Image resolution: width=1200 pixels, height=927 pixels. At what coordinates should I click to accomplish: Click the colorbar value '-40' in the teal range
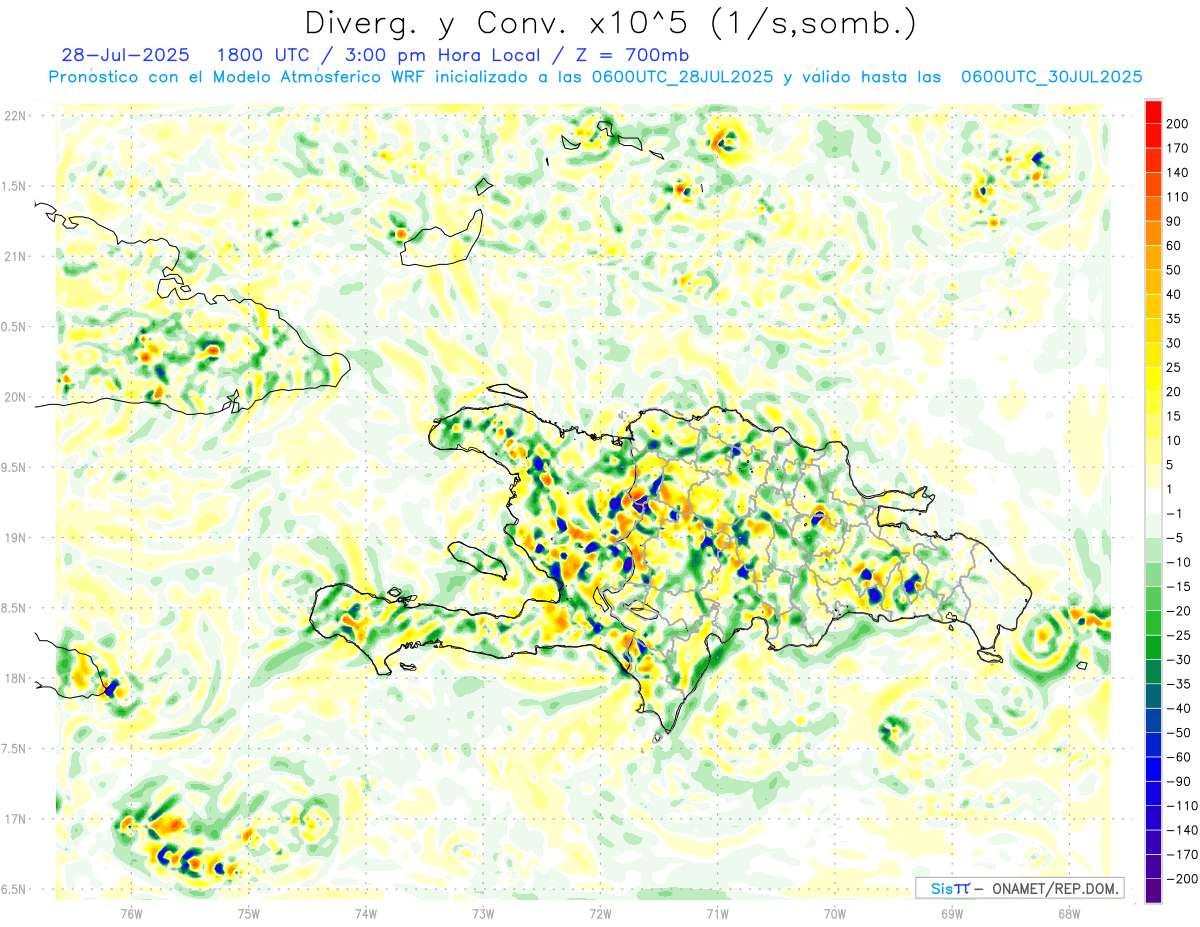click(x=1180, y=709)
